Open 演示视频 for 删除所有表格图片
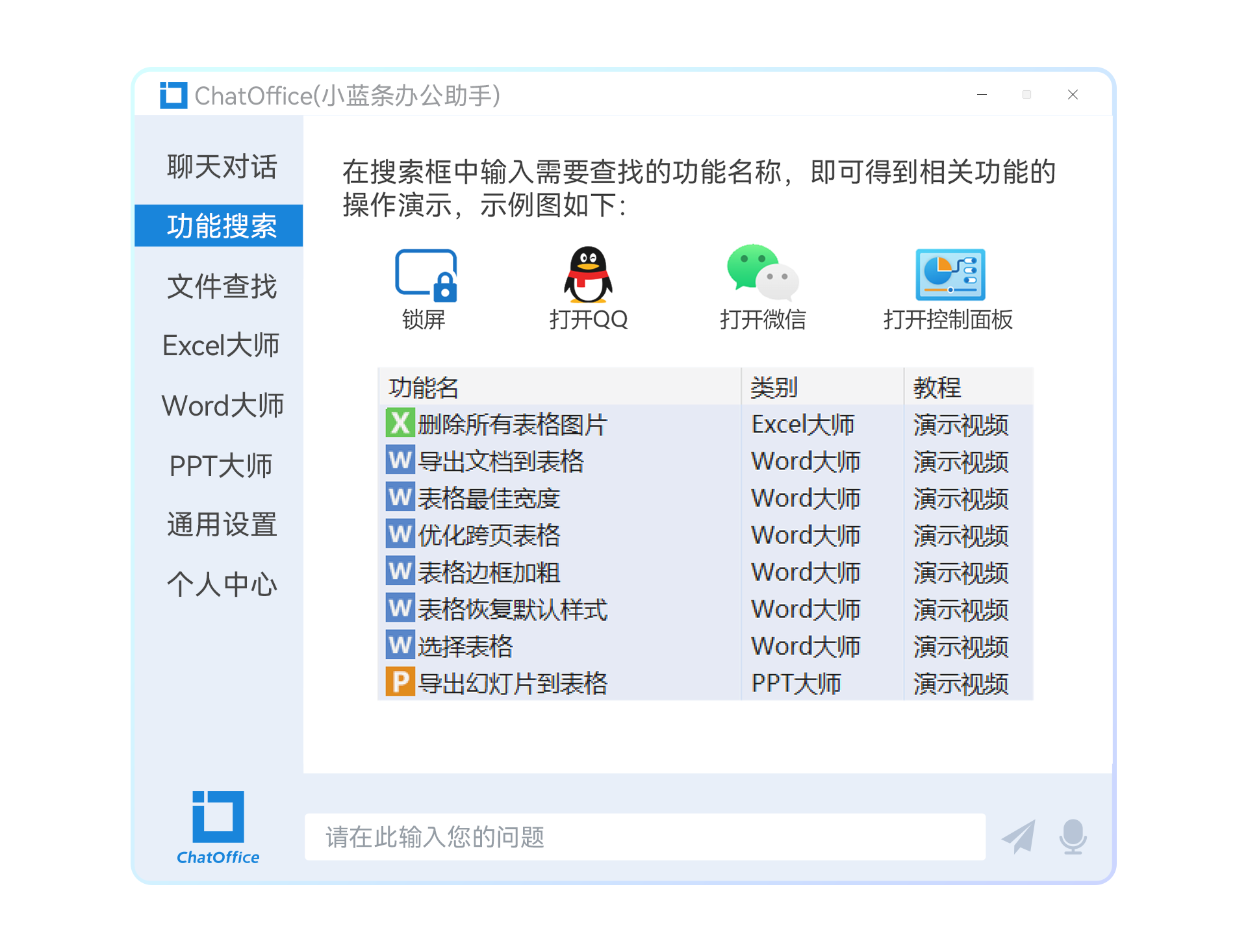The image size is (1248, 952). click(x=961, y=425)
